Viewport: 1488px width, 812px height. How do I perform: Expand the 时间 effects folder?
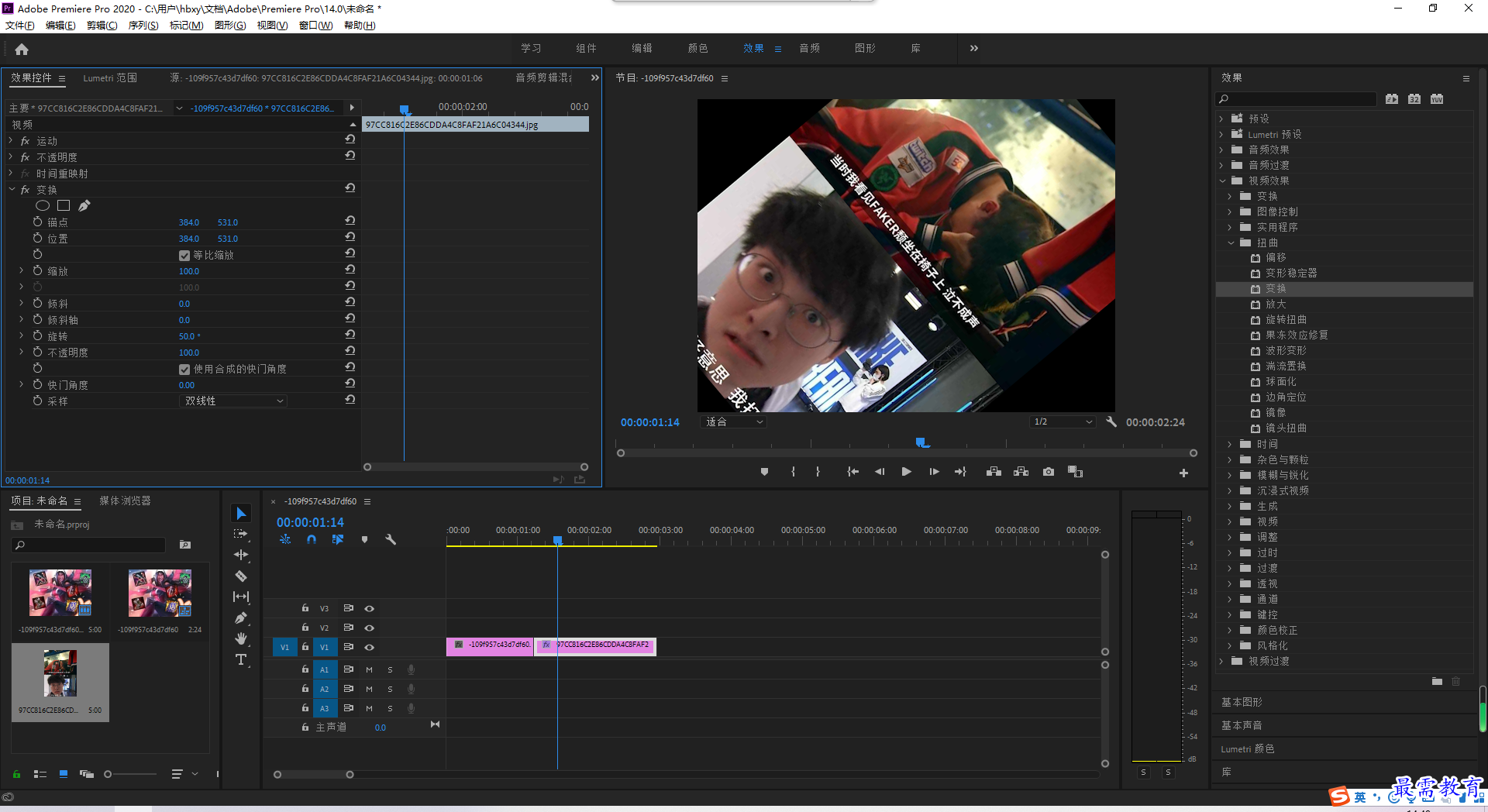[x=1230, y=444]
